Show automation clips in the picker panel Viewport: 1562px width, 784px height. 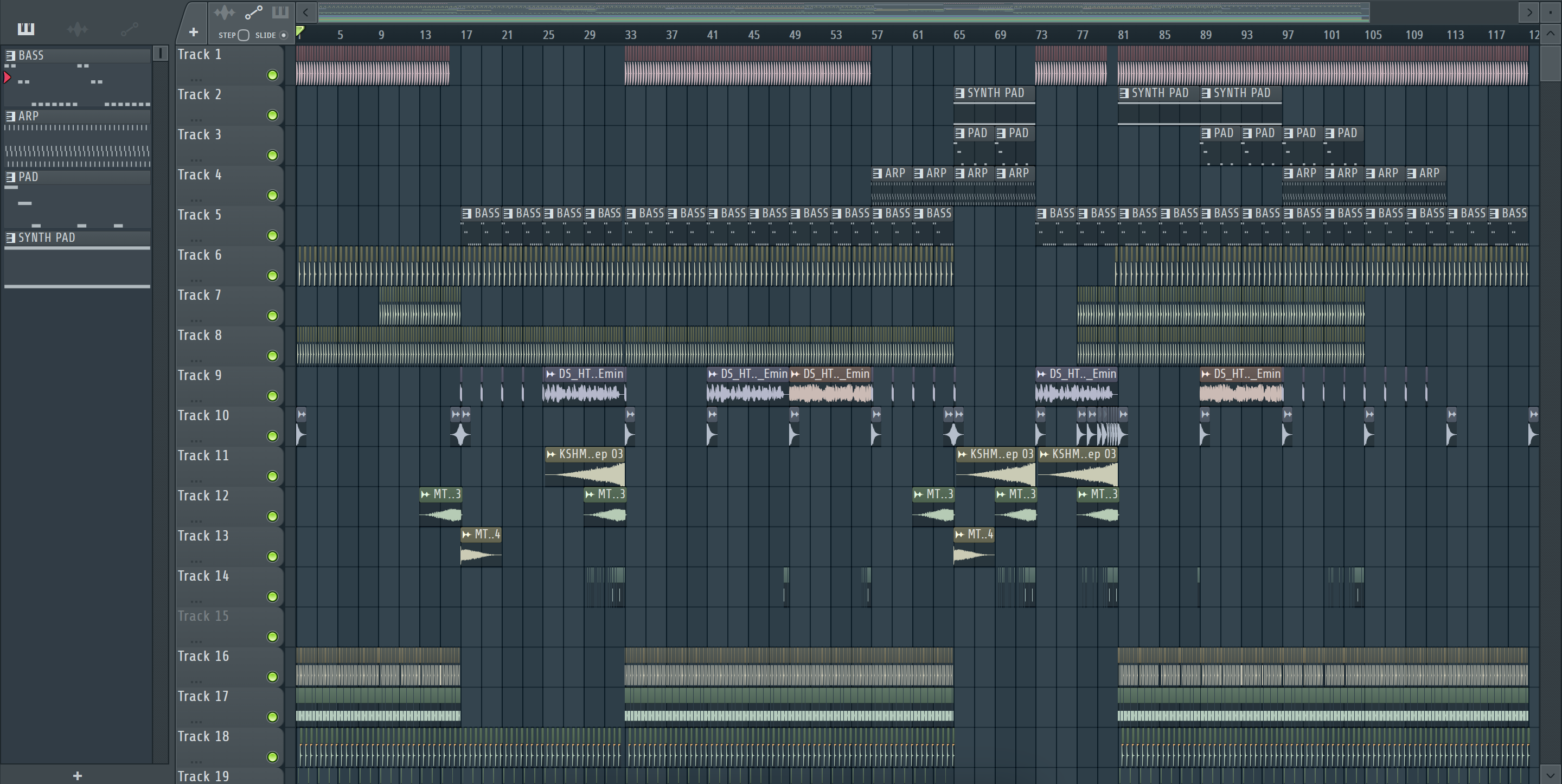click(x=130, y=29)
